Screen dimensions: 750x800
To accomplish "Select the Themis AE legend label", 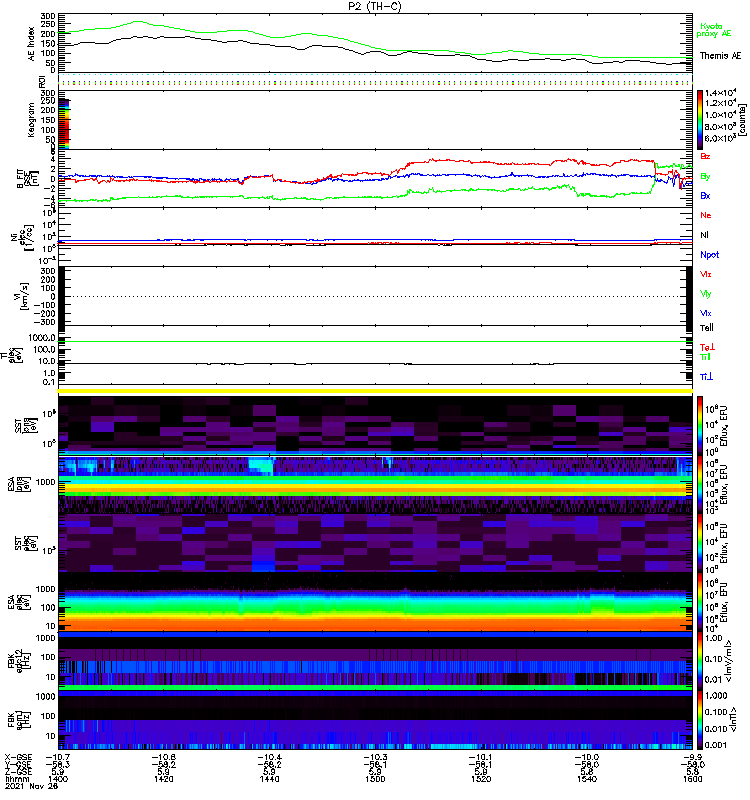I will [x=720, y=56].
